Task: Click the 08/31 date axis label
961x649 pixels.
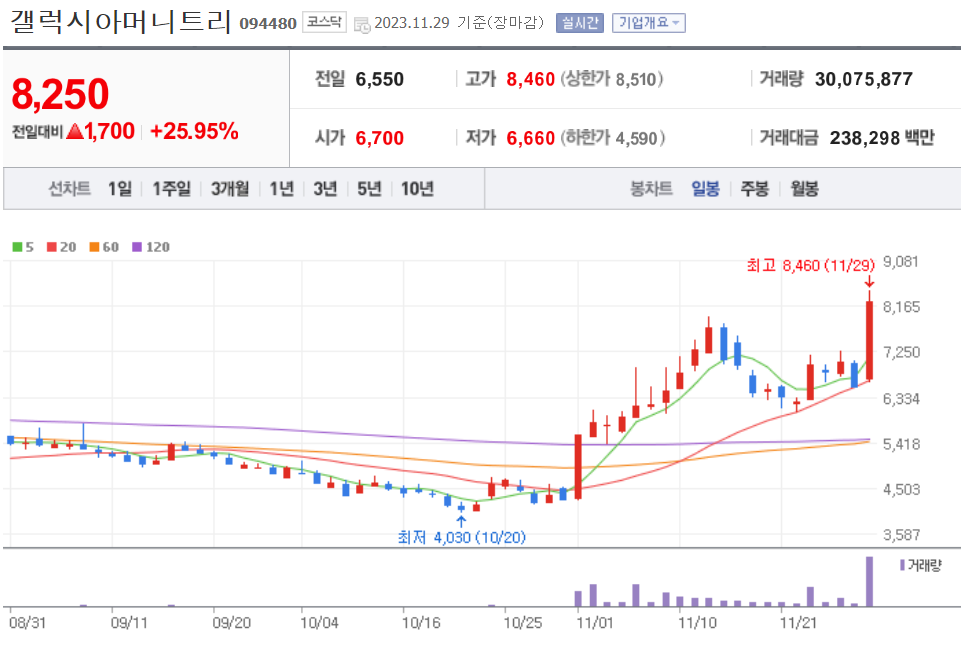Action: [28, 623]
